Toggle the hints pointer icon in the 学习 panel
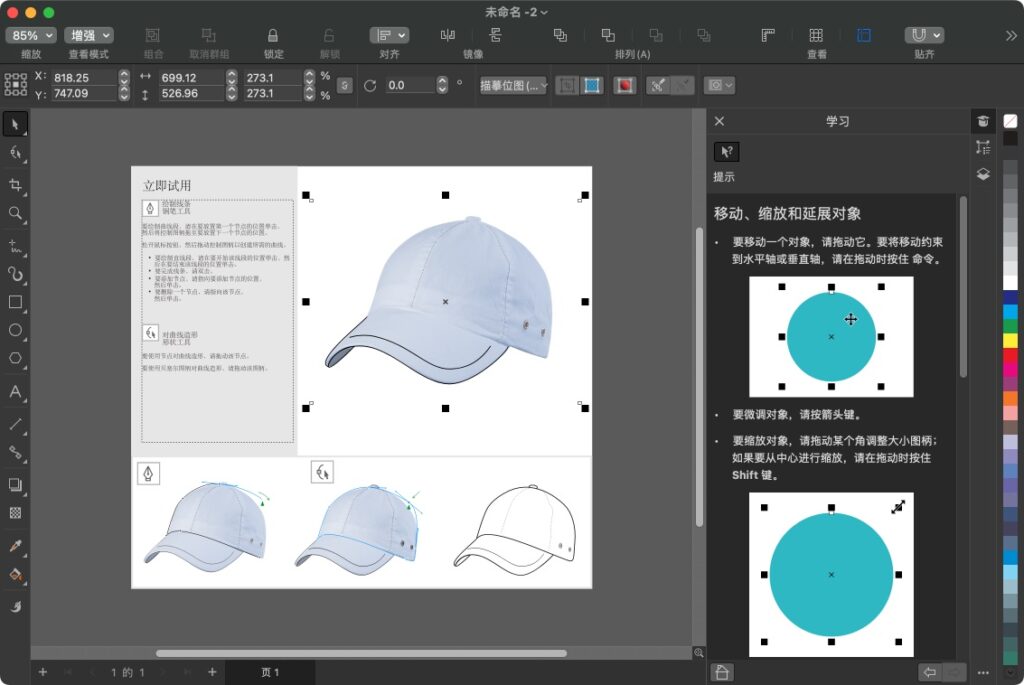 [727, 151]
